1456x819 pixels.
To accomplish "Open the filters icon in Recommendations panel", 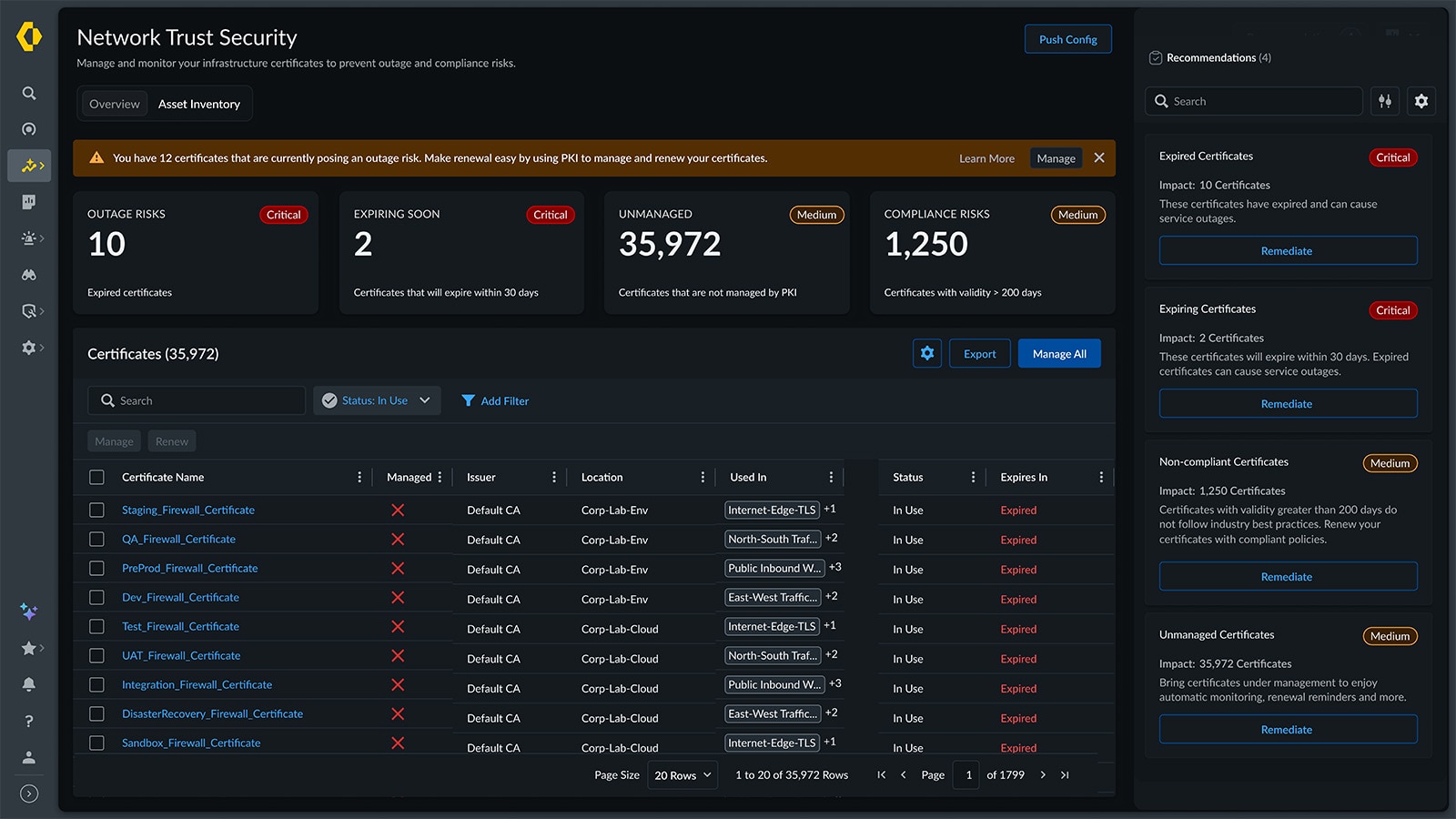I will 1384,101.
